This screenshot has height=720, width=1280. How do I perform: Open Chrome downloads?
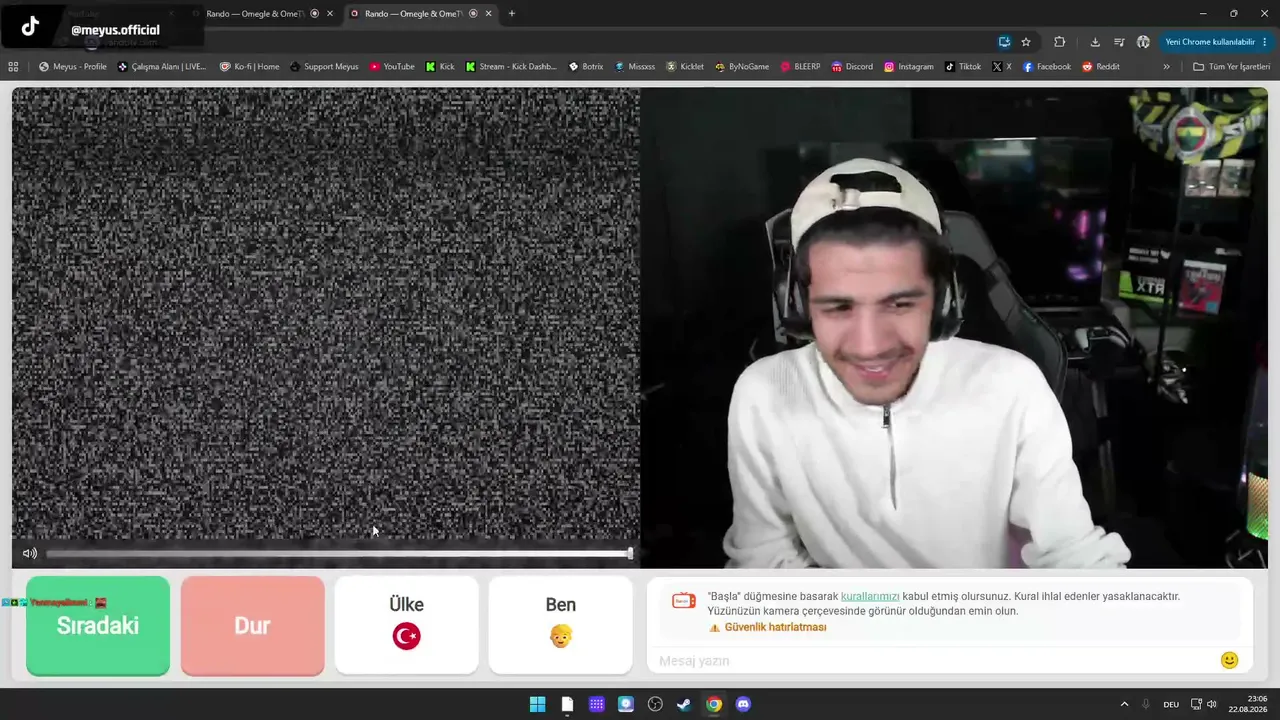(1095, 42)
